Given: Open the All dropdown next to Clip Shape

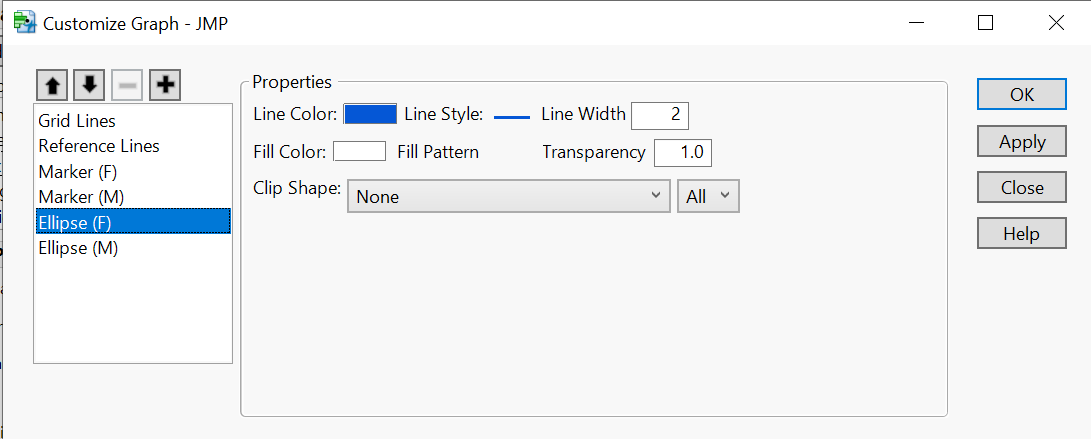Looking at the screenshot, I should [708, 197].
